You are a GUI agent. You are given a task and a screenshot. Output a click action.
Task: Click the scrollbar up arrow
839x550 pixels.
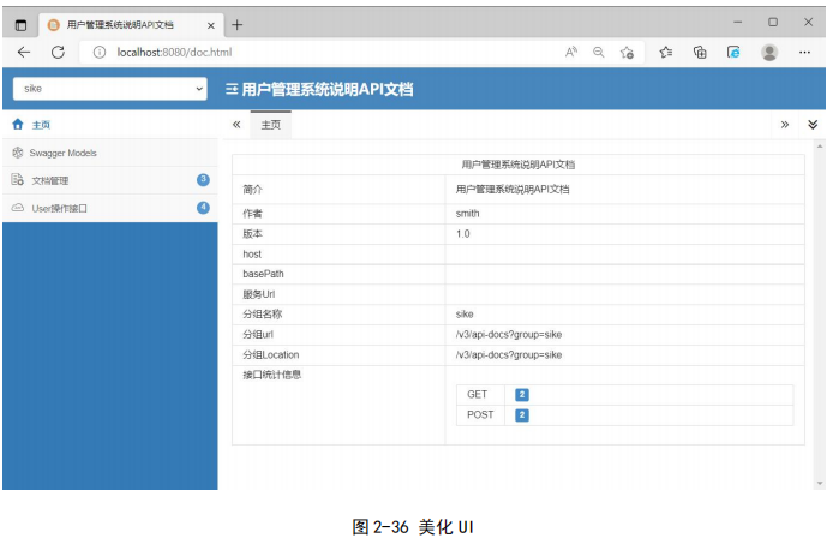pos(819,146)
